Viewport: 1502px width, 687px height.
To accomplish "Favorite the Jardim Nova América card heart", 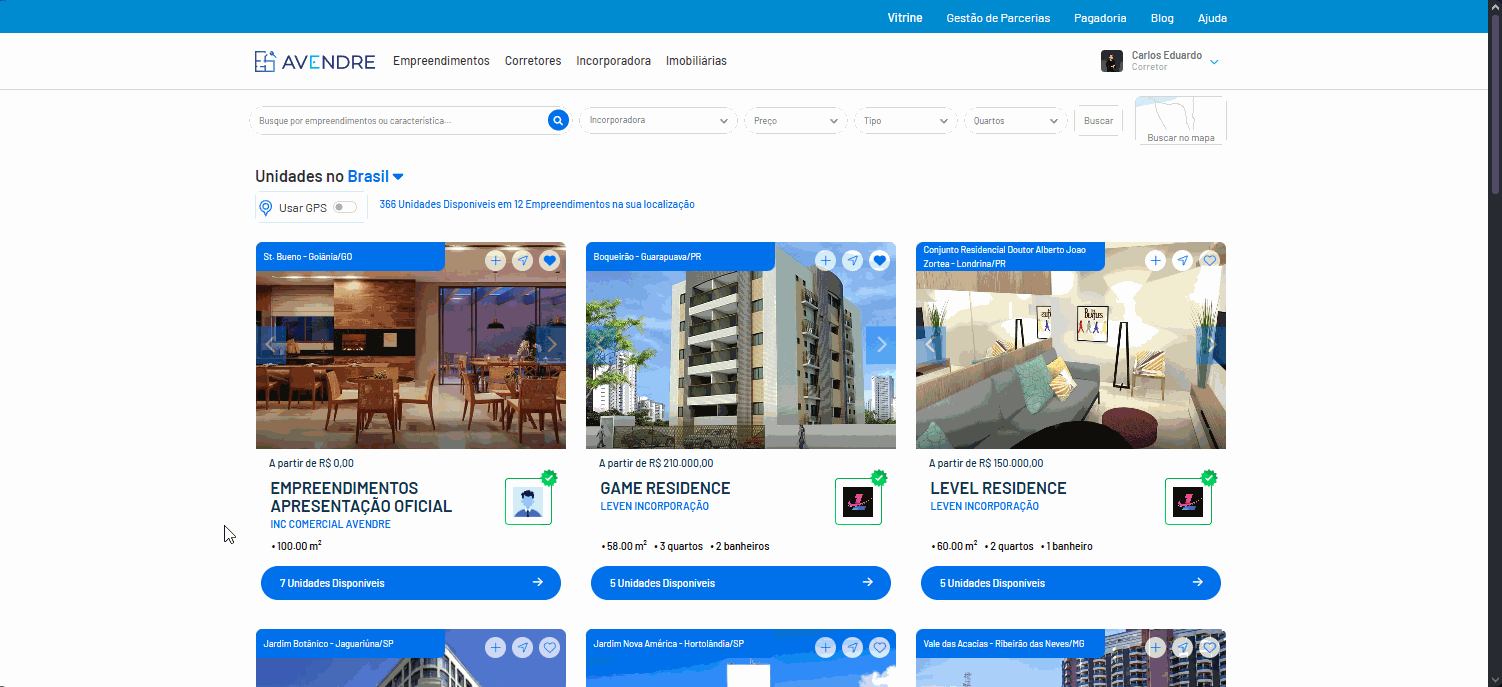I will tap(879, 647).
